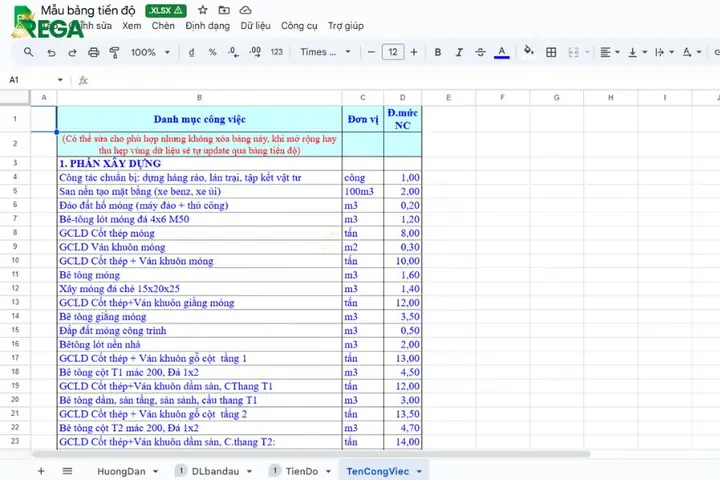This screenshot has height=480, width=720.
Task: Open the 100% zoom dropdown
Action: click(x=150, y=52)
